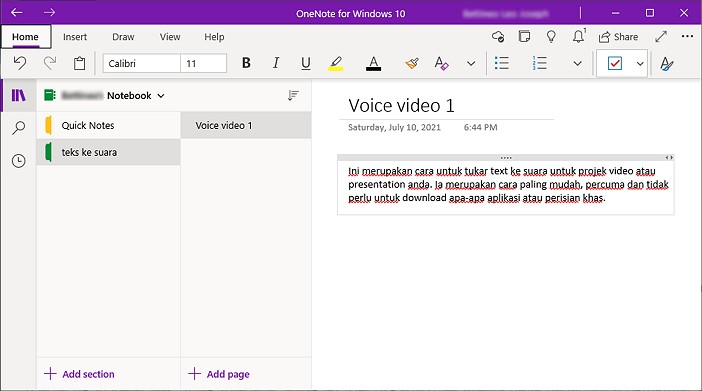Show recent notes via the clock icon
This screenshot has height=391, width=702.
click(18, 161)
